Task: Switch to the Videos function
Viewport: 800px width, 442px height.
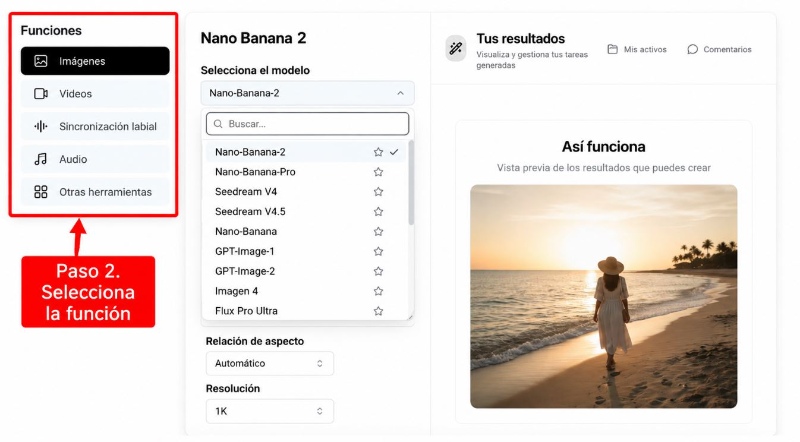Action: [x=95, y=94]
